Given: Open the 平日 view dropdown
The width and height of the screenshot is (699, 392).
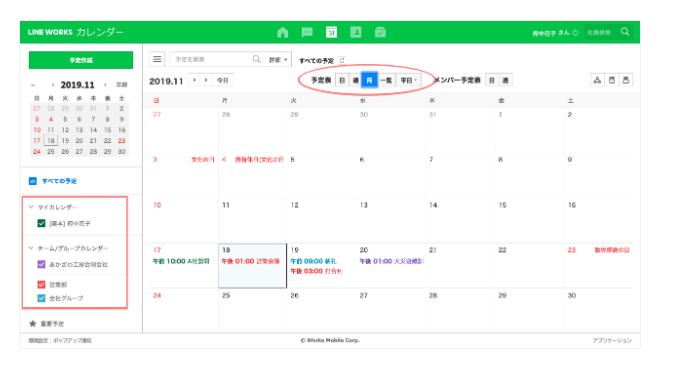Looking at the screenshot, I should (408, 80).
